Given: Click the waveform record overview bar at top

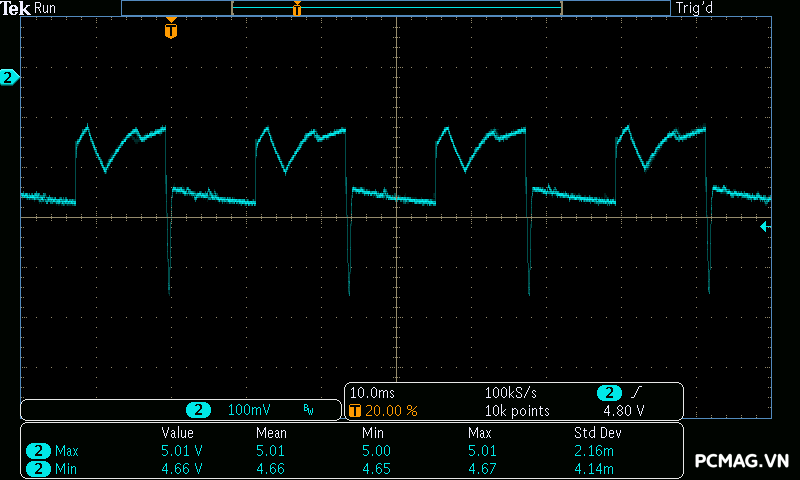Looking at the screenshot, I should (395, 8).
